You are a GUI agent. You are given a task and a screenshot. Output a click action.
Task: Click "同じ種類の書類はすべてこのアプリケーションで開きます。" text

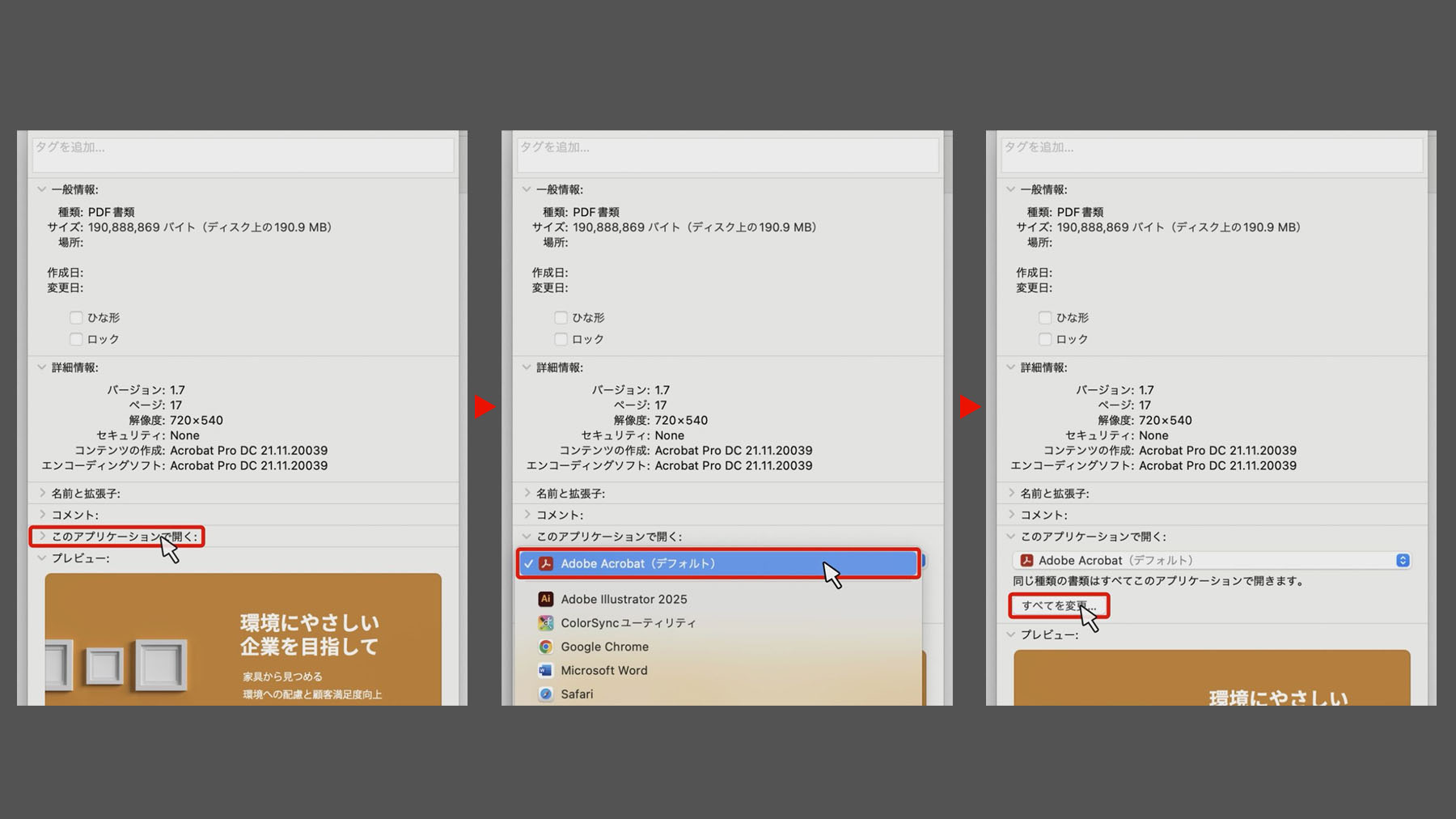(1158, 581)
